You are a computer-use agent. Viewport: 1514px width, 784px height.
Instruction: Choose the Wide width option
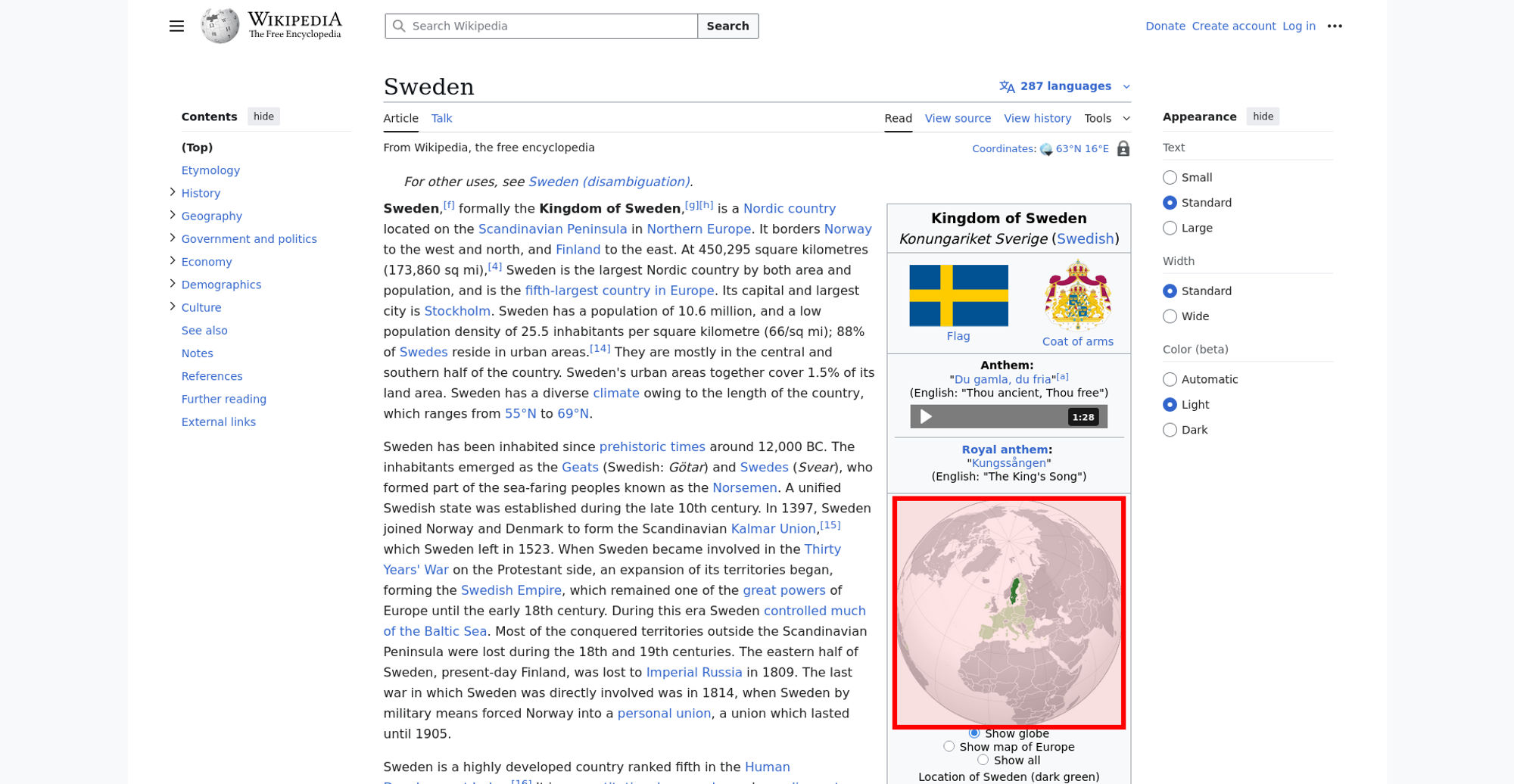[x=1170, y=316]
